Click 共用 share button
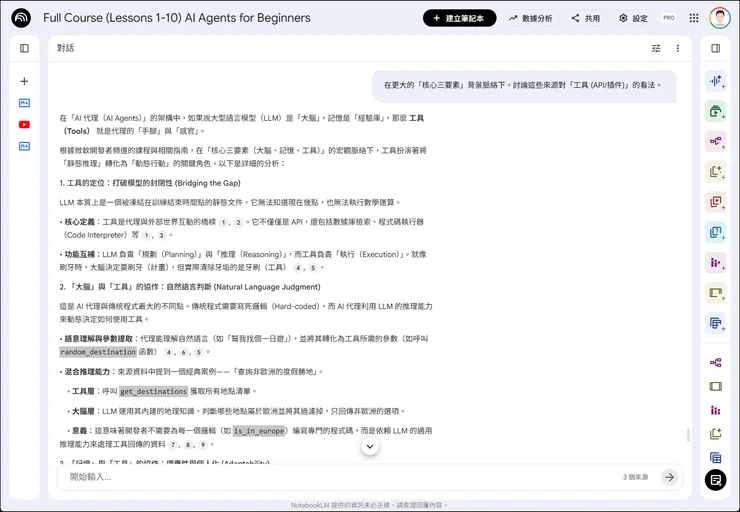This screenshot has width=740, height=512. (586, 18)
